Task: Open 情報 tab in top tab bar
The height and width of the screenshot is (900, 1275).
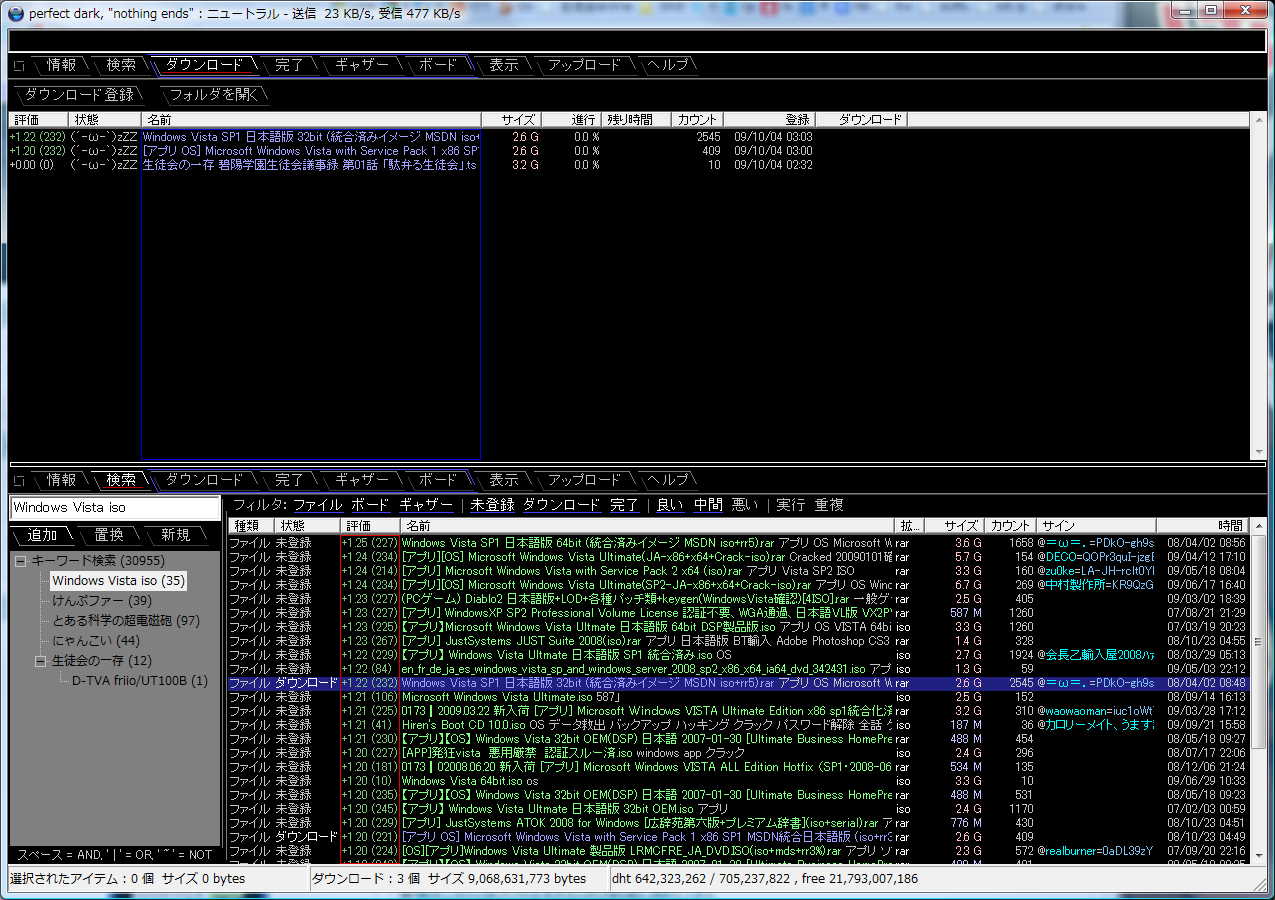Action: click(x=62, y=65)
